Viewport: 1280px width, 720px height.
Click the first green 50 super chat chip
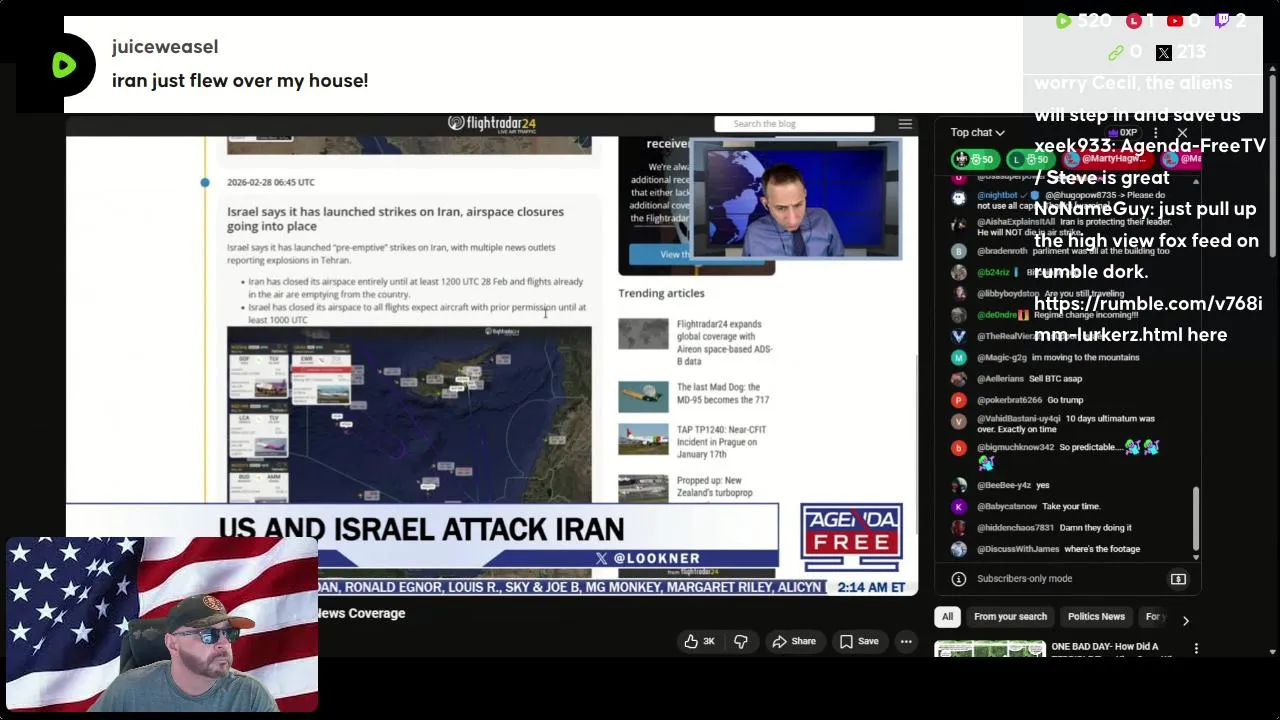[975, 159]
